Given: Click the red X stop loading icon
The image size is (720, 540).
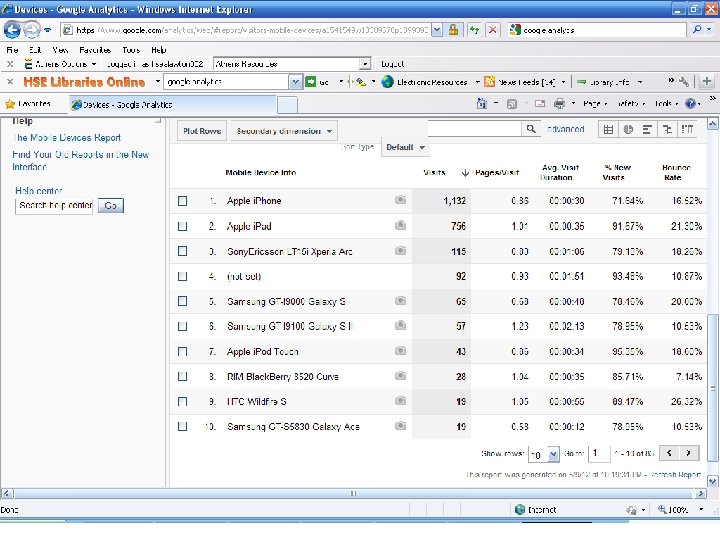Looking at the screenshot, I should point(492,30).
